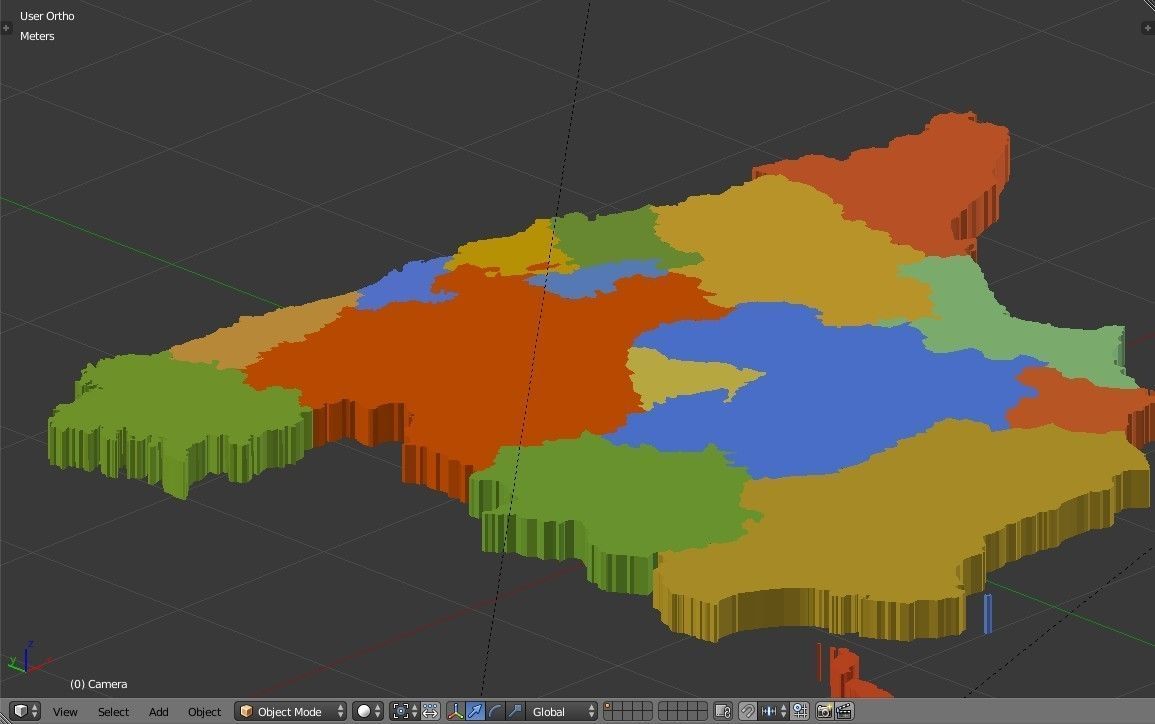Screen dimensions: 1155x724
Task: Render OpenGL animation with clapperboard icon
Action: pyautogui.click(x=844, y=711)
